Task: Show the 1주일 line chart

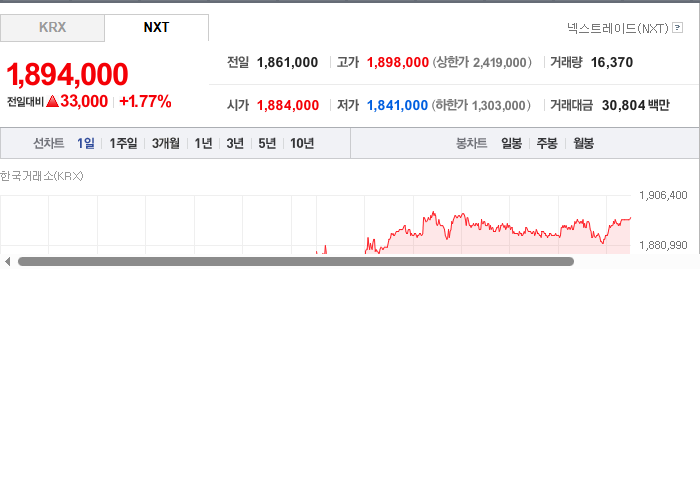Action: coord(123,143)
